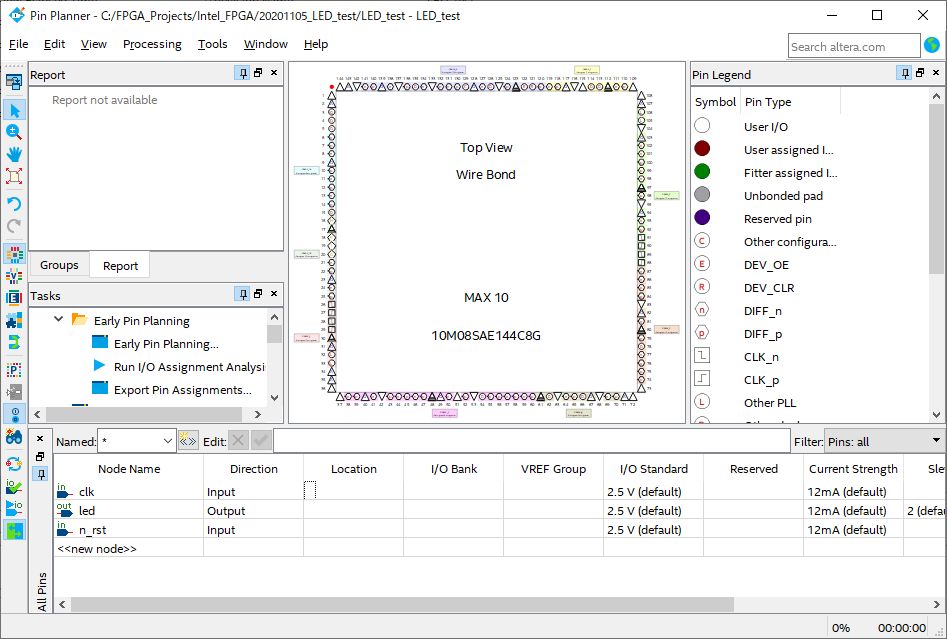Toggle the pin on the Report panel

point(242,73)
